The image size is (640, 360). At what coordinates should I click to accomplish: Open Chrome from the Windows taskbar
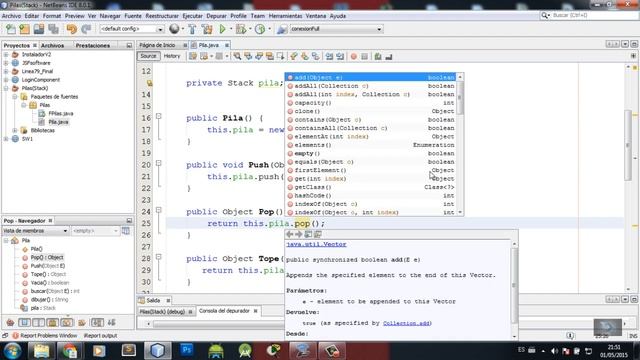(x=70, y=351)
